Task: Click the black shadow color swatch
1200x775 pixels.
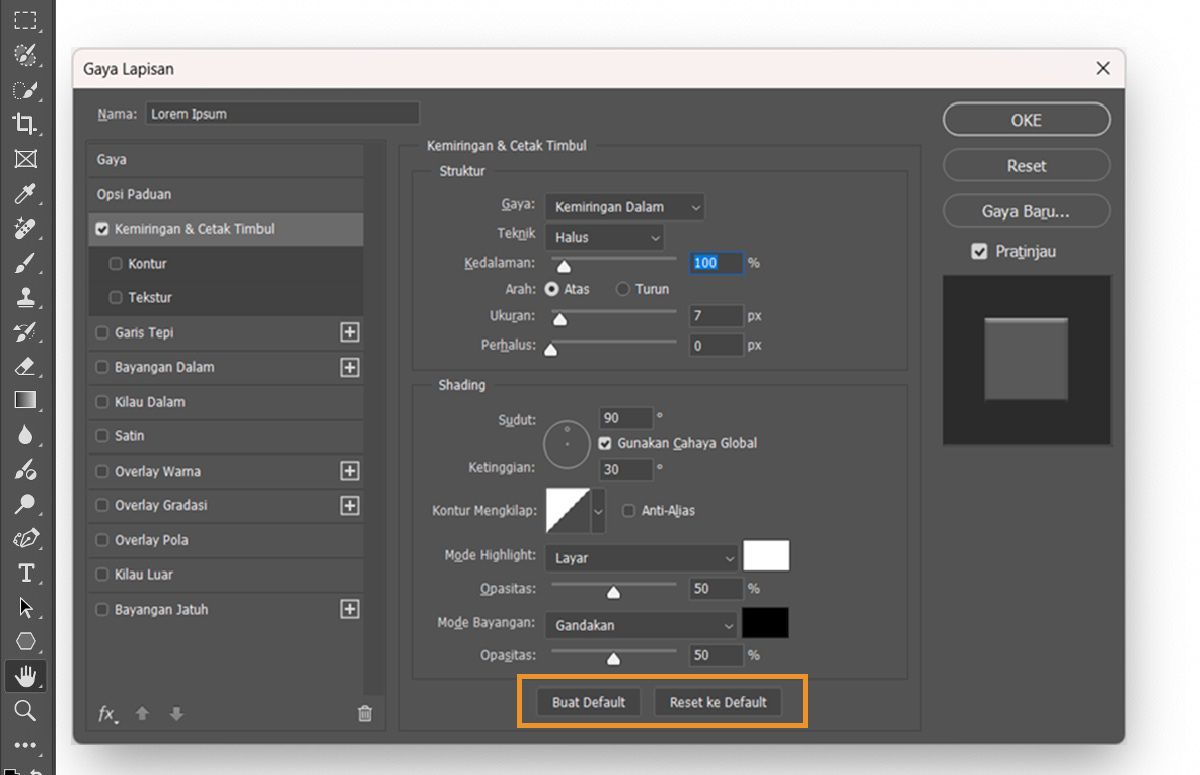Action: point(766,622)
